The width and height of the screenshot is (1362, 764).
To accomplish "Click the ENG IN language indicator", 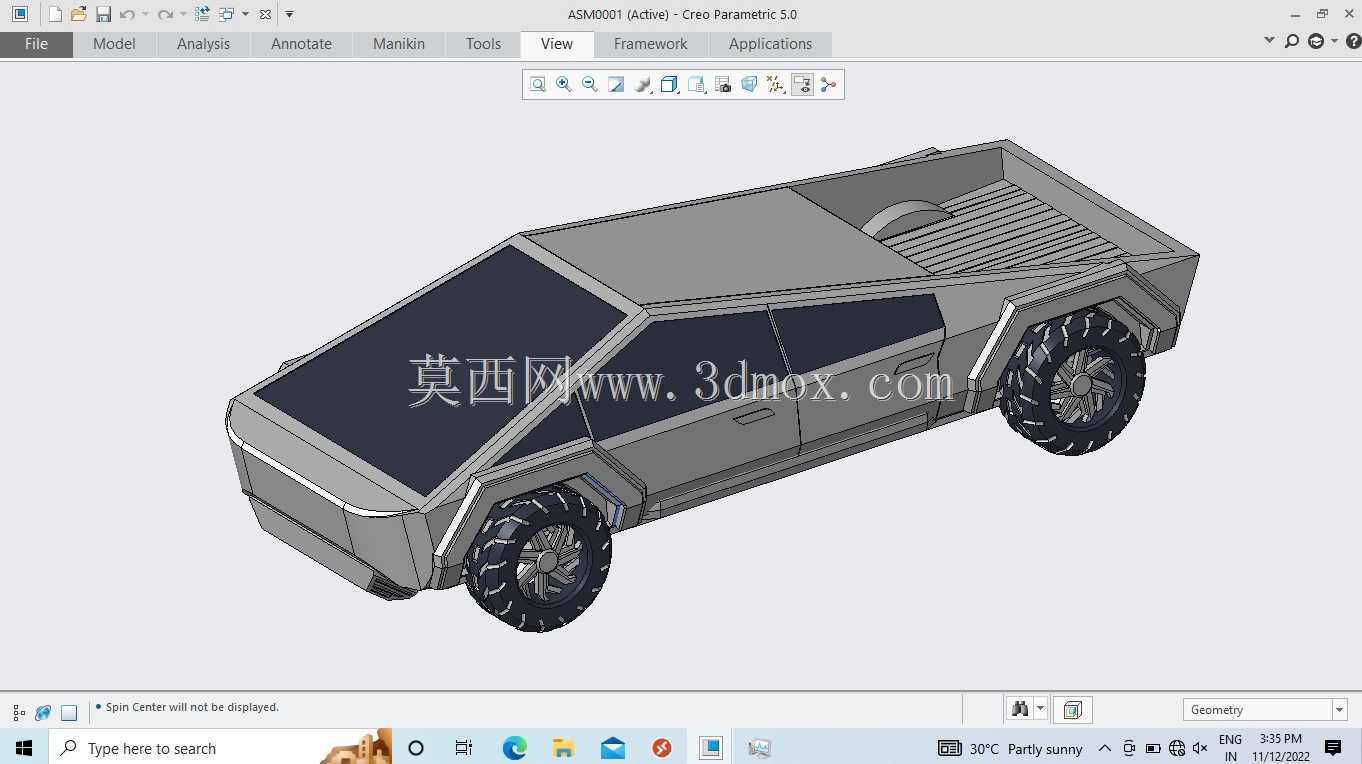I will click(x=1230, y=748).
